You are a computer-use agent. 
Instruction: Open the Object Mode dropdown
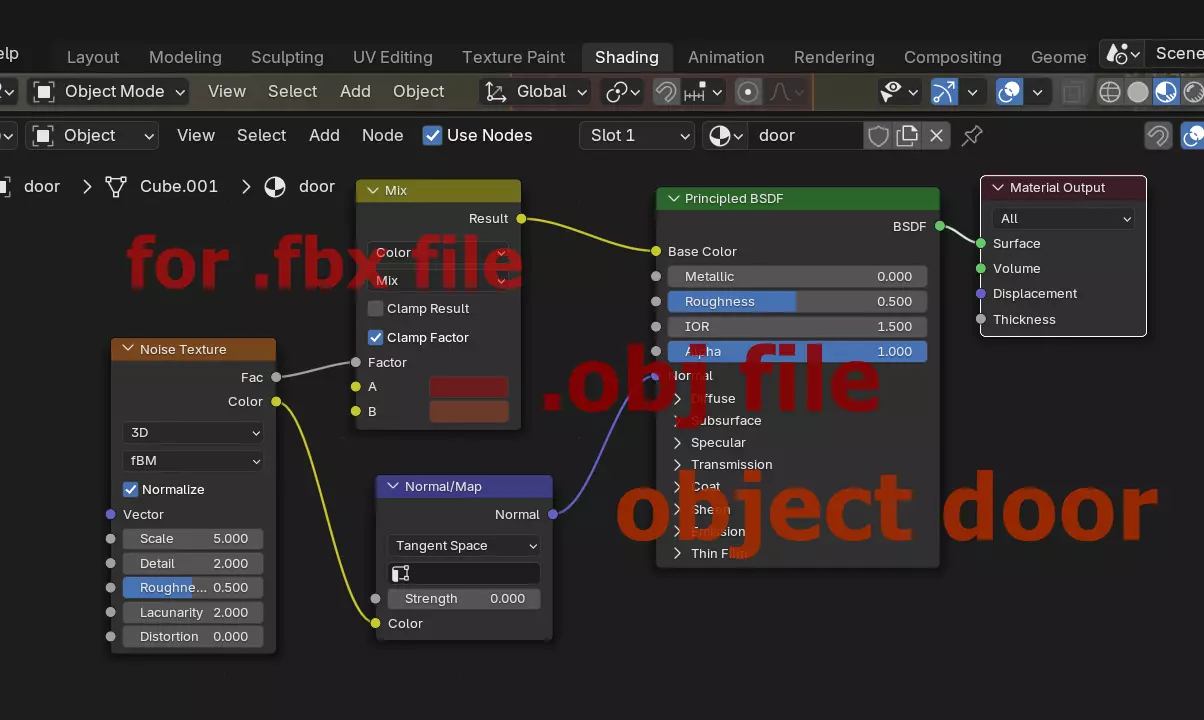(108, 92)
